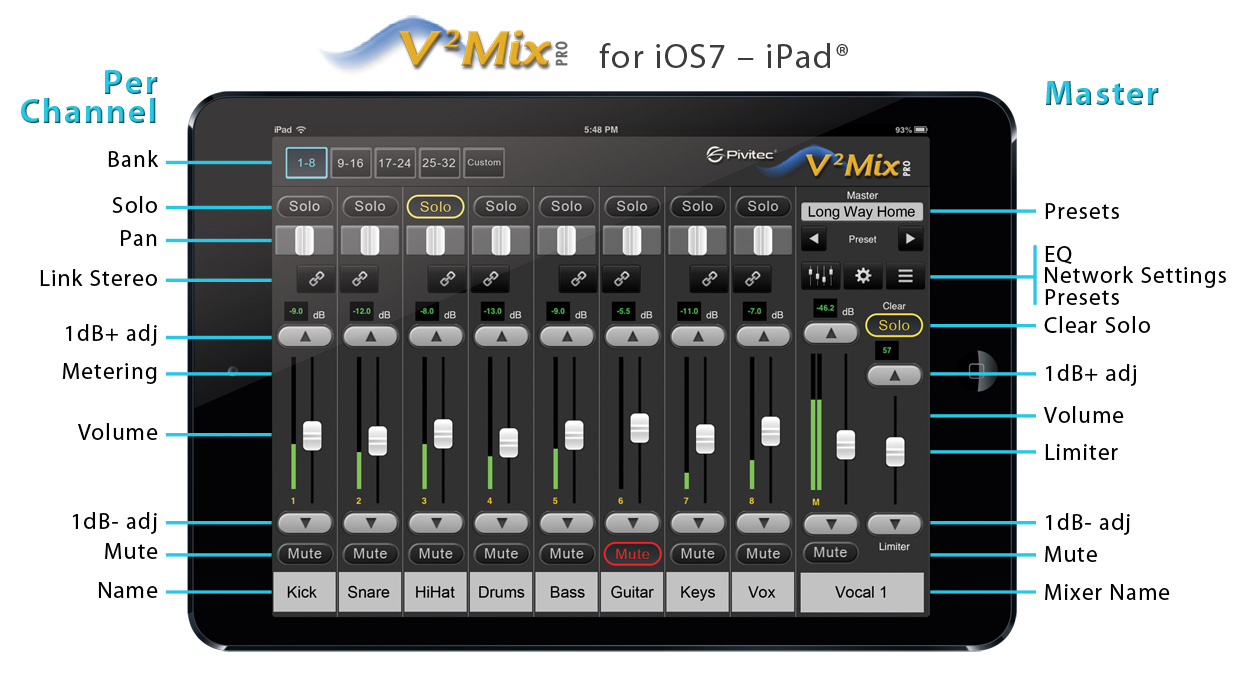This screenshot has width=1248, height=676.
Task: Solo the Vox channel
Action: pyautogui.click(x=763, y=206)
